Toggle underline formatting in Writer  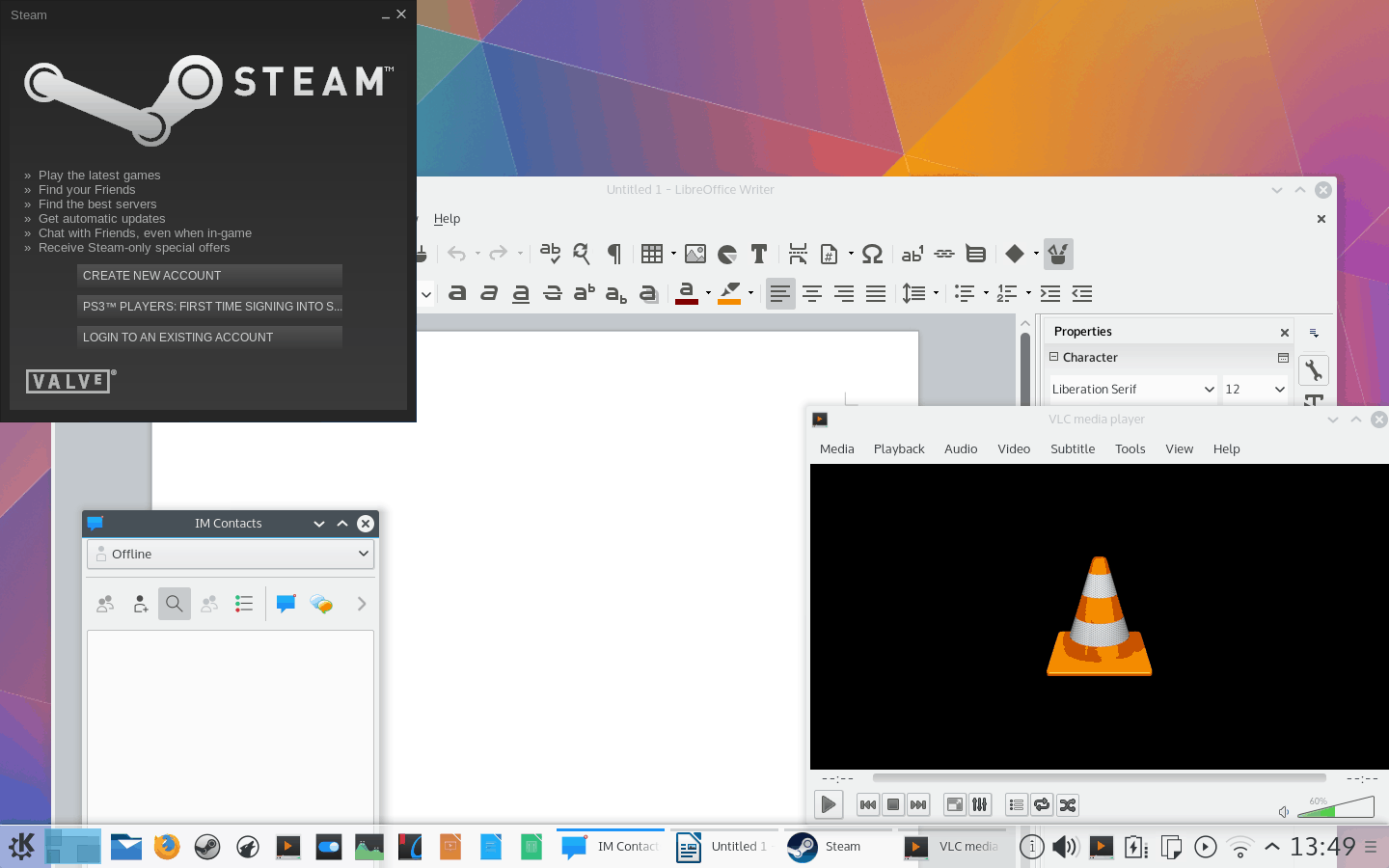(521, 293)
